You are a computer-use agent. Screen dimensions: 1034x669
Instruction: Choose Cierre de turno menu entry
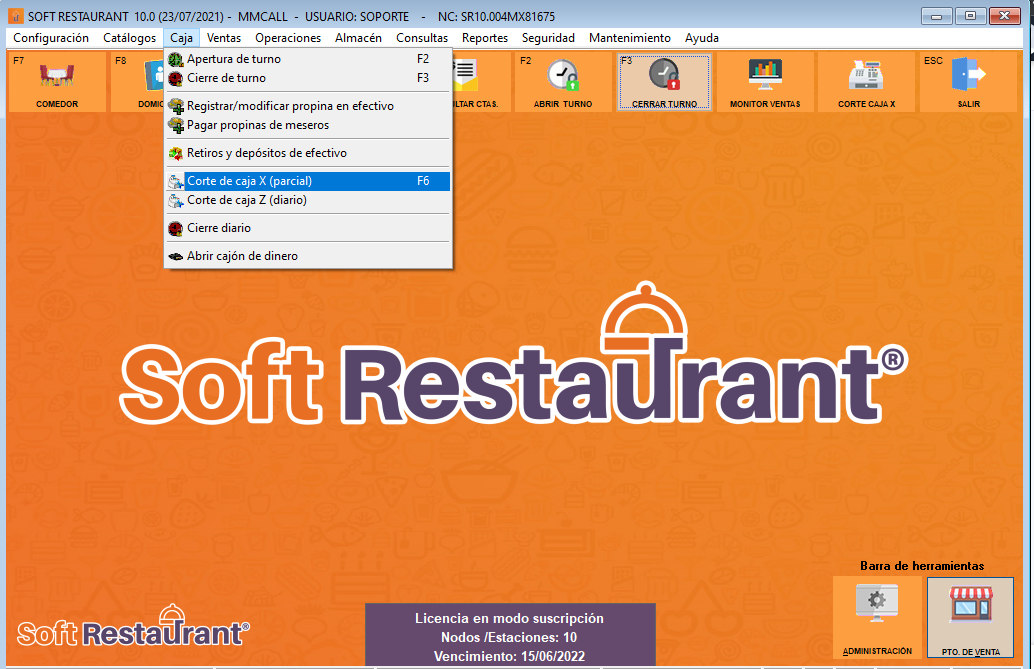(226, 78)
